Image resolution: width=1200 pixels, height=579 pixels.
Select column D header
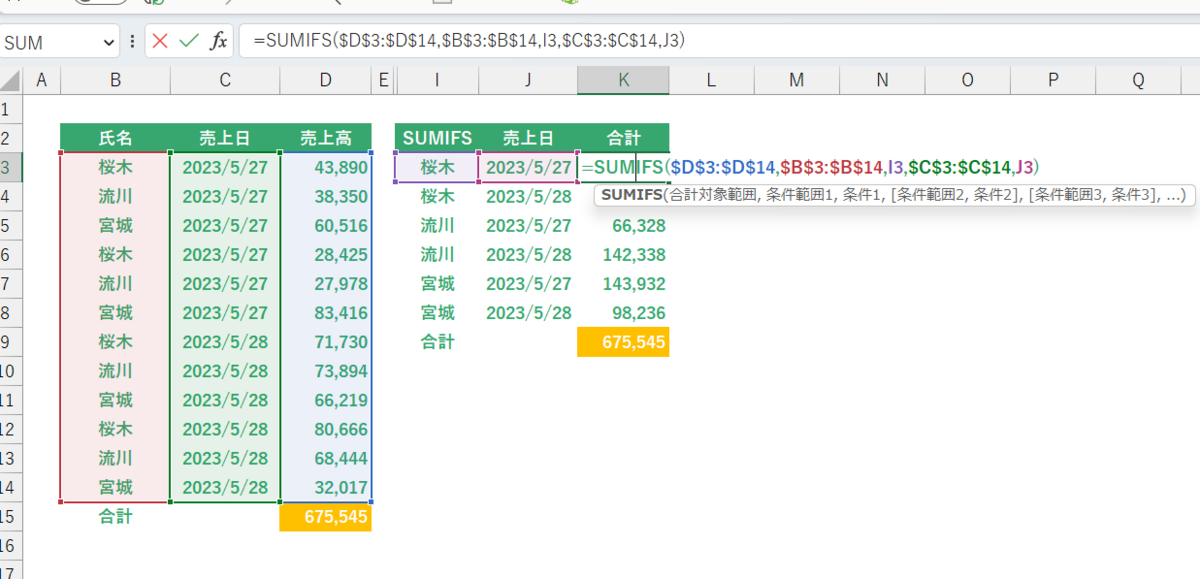(x=325, y=80)
